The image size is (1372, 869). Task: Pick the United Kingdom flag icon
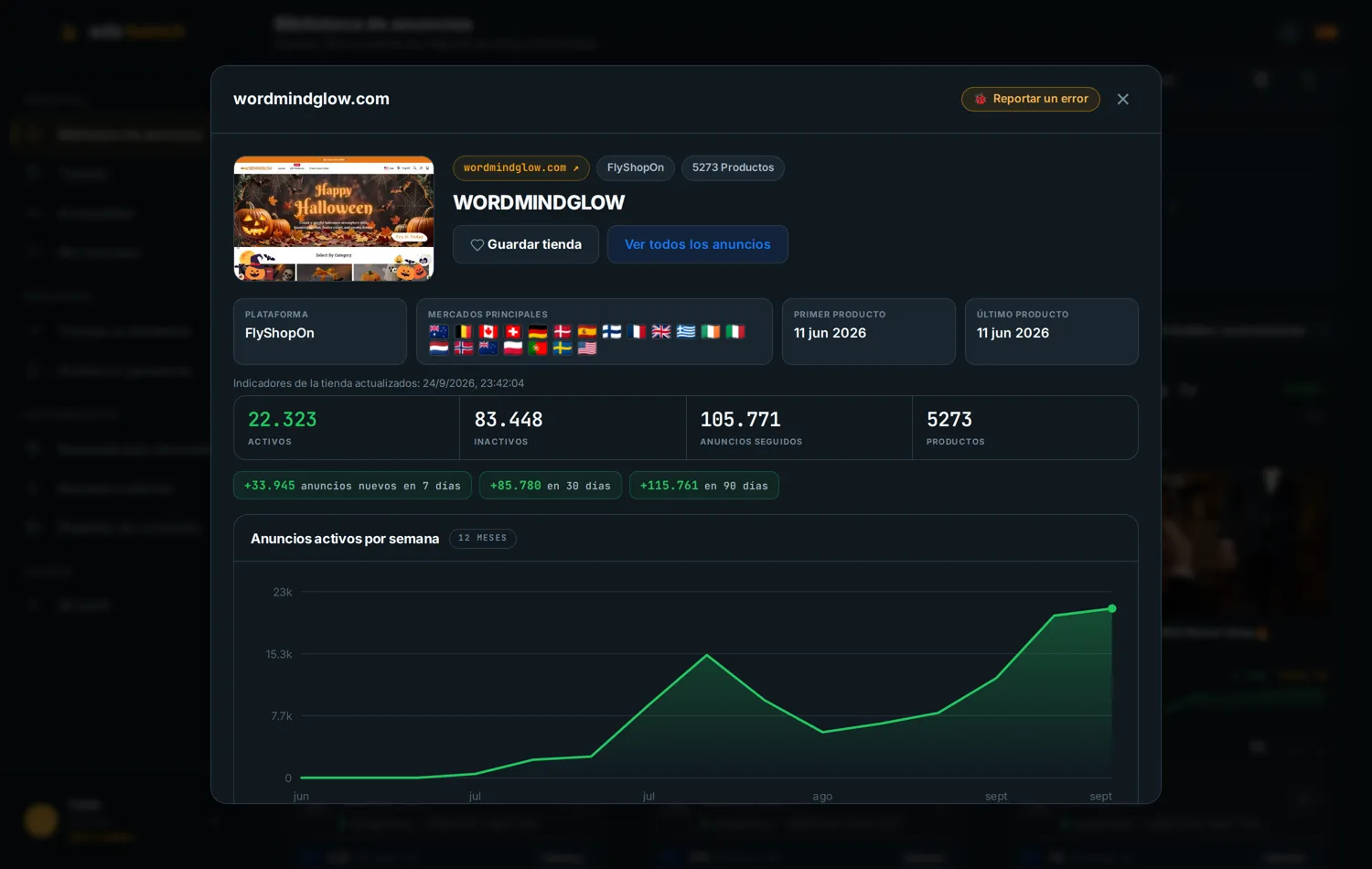click(x=661, y=332)
